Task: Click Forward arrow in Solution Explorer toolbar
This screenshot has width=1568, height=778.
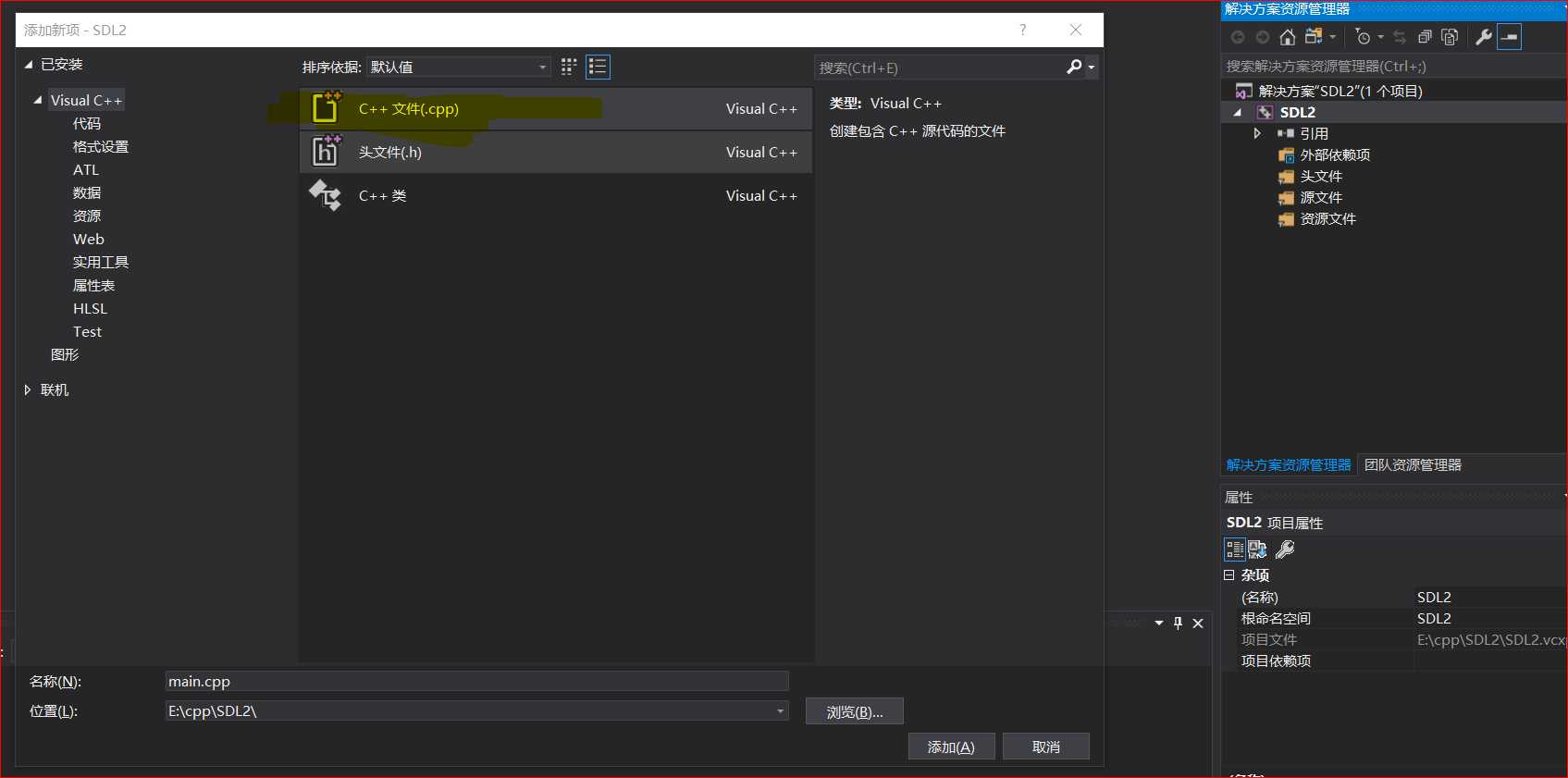Action: pos(1262,37)
